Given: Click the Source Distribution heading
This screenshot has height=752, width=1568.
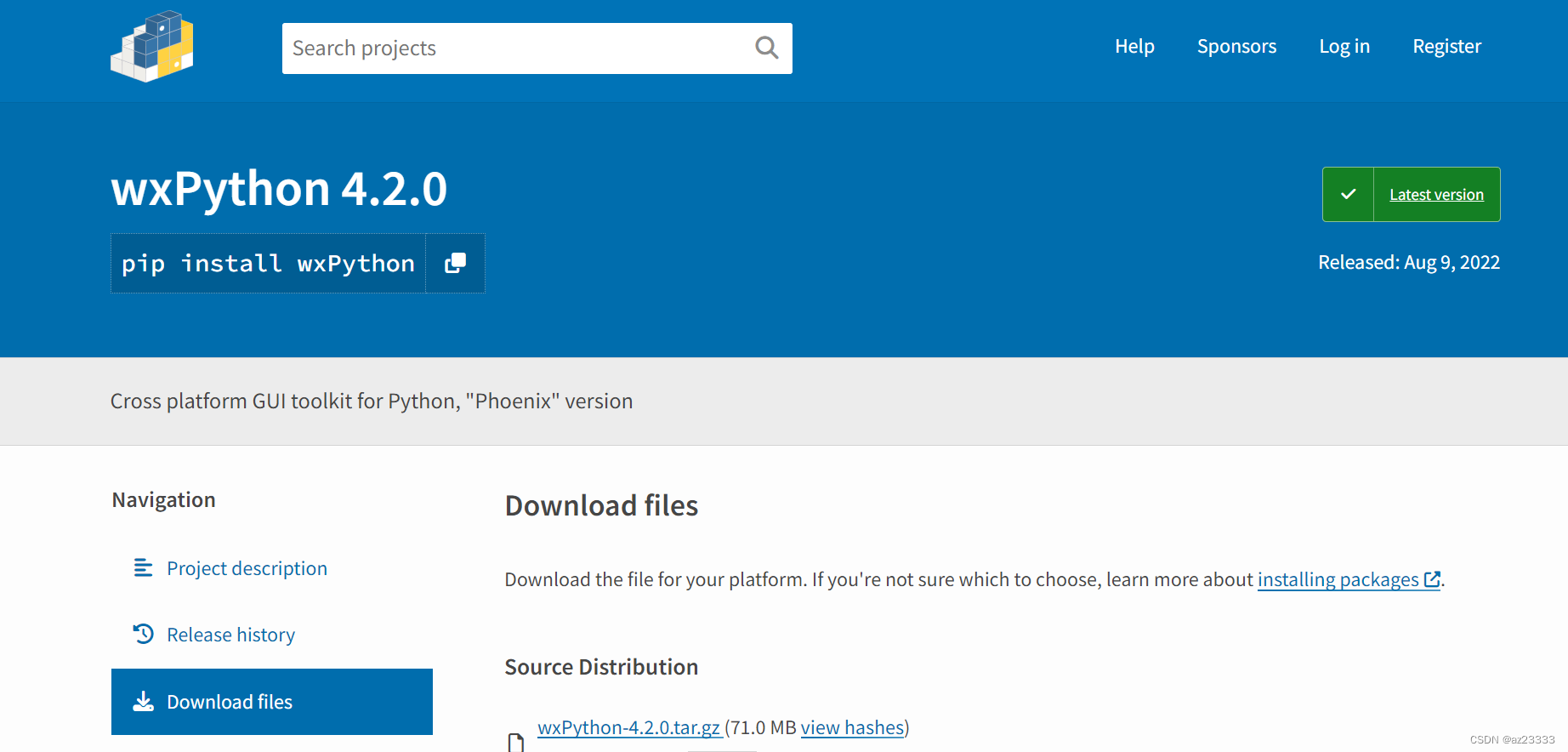Looking at the screenshot, I should [601, 667].
